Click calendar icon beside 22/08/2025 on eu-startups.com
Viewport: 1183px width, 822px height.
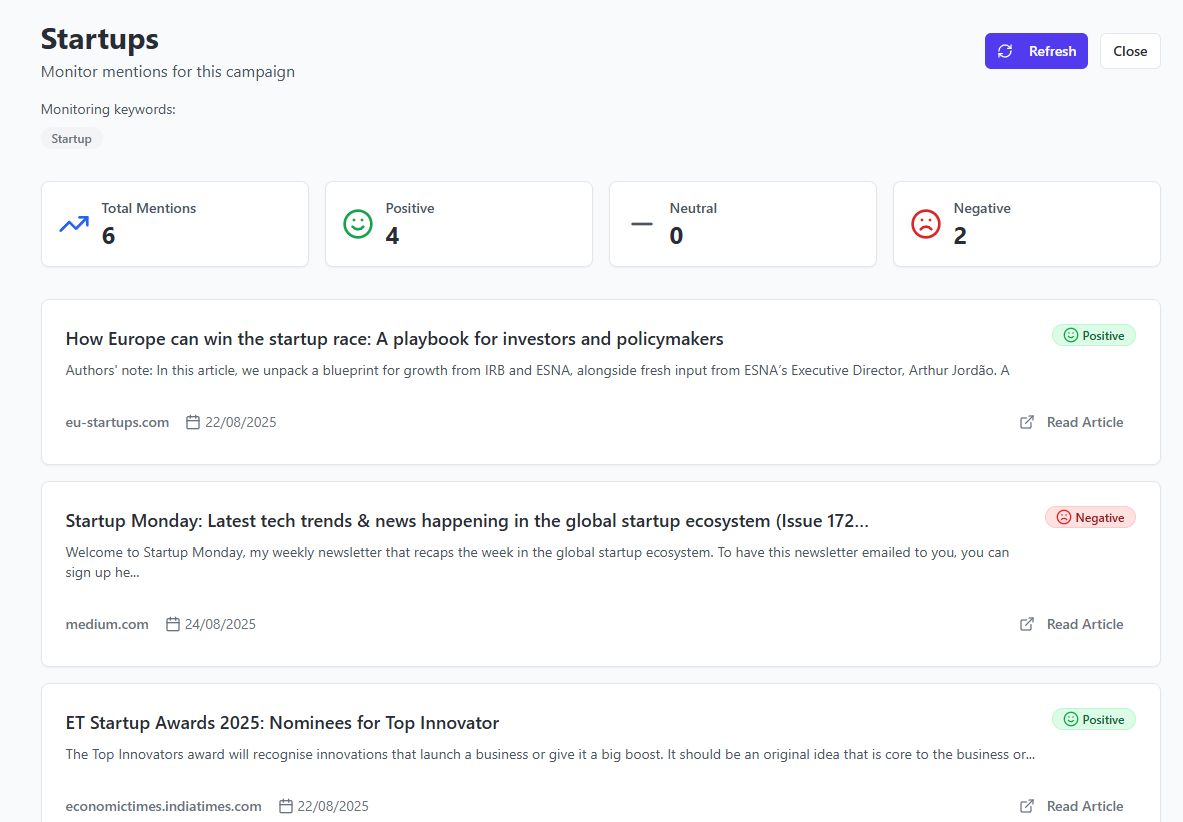(193, 422)
